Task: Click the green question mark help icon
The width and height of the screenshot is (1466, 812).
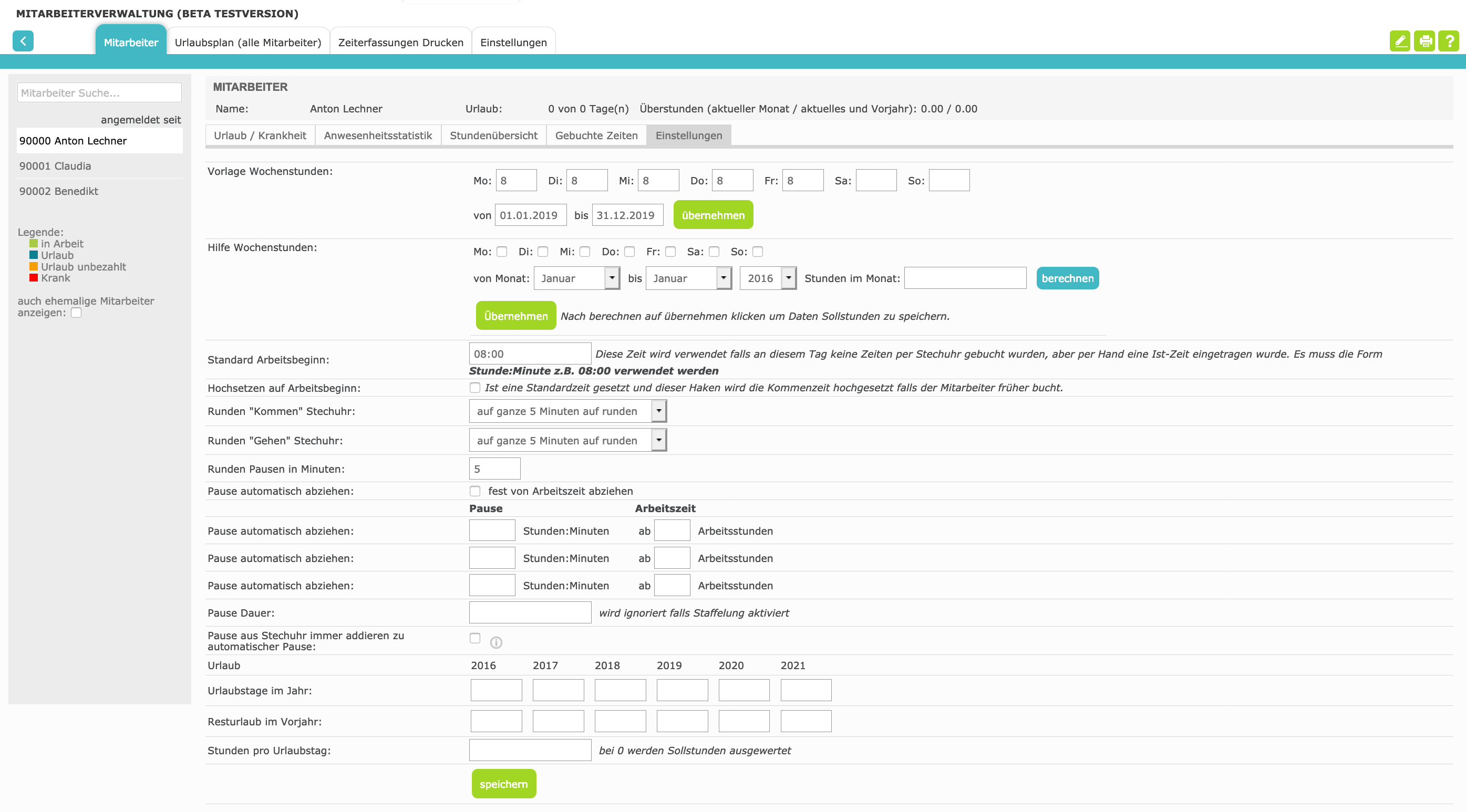Action: [1449, 41]
